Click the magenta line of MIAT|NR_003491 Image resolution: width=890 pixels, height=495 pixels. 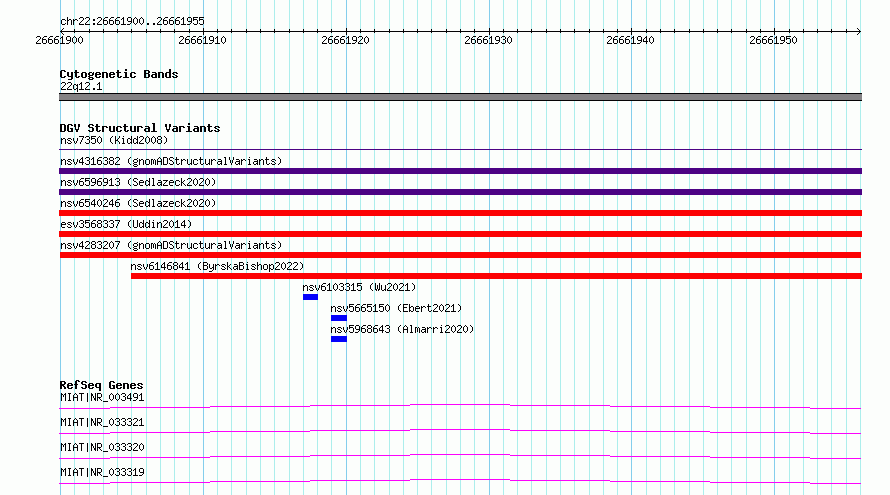[460, 406]
